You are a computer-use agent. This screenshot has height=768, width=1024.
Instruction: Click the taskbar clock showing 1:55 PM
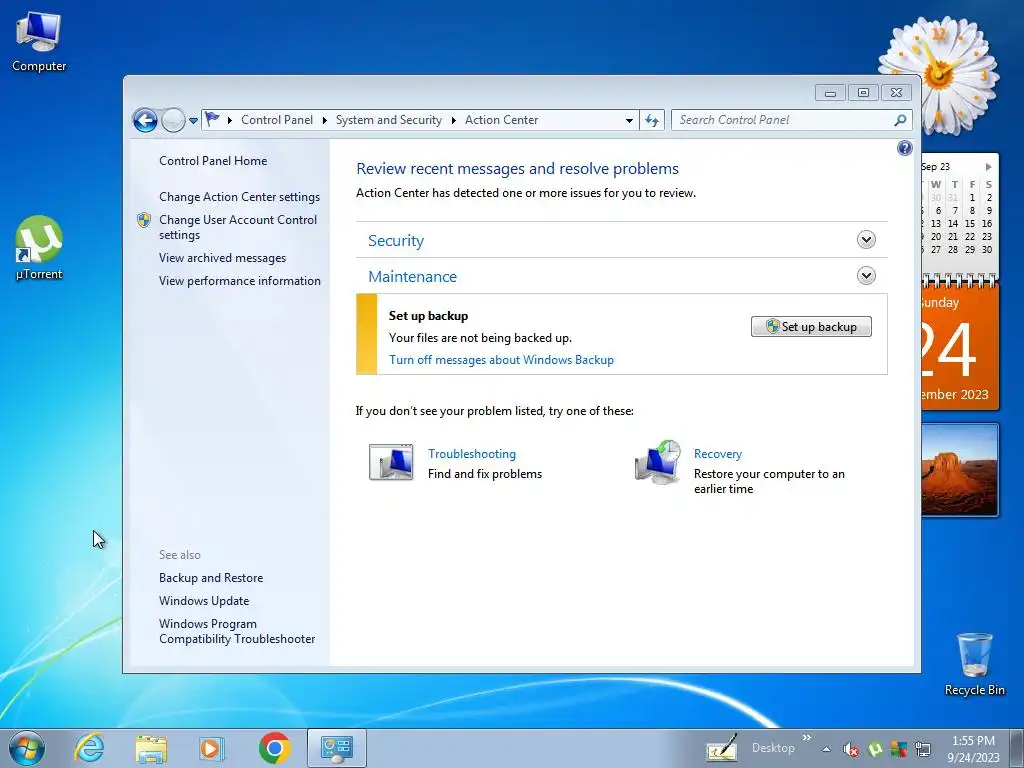click(973, 749)
